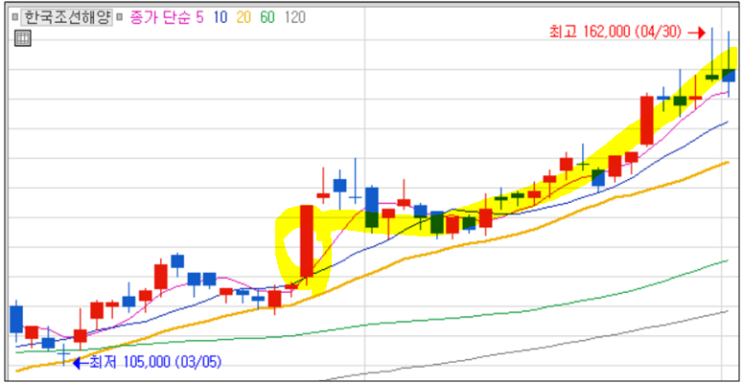The width and height of the screenshot is (743, 383).
Task: Click the candle marked by 최저 arrow
Action: click(x=63, y=354)
